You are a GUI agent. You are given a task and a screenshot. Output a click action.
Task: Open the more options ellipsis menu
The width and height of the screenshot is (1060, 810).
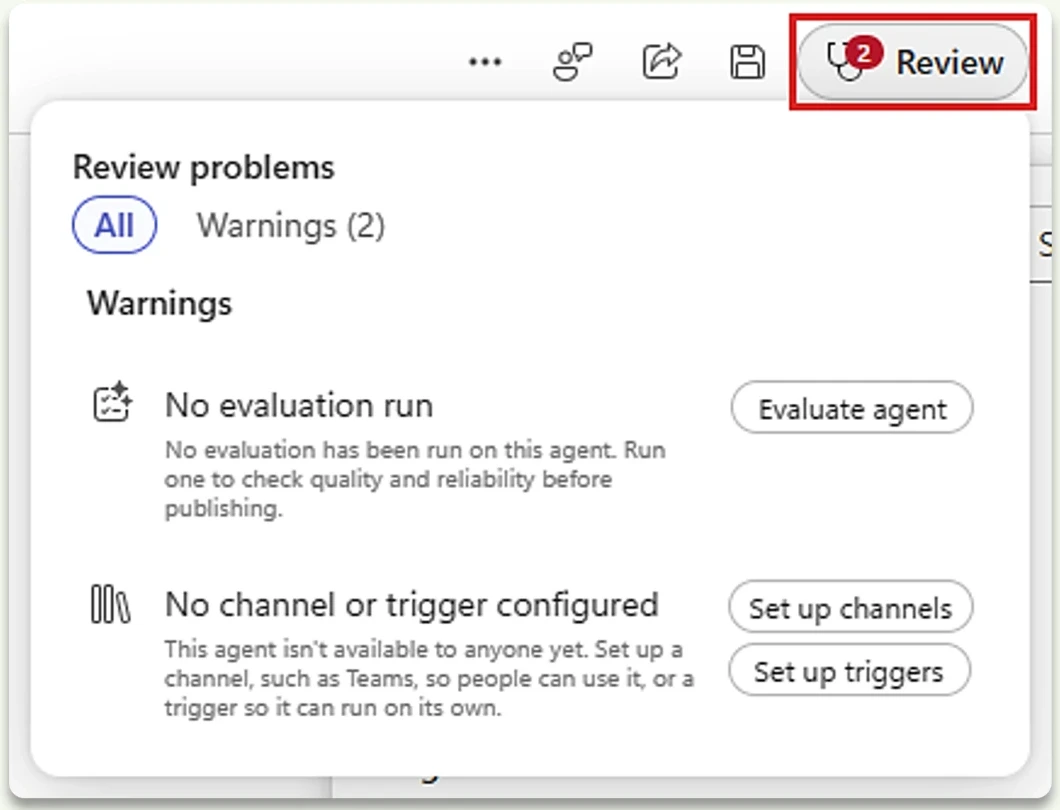click(485, 62)
